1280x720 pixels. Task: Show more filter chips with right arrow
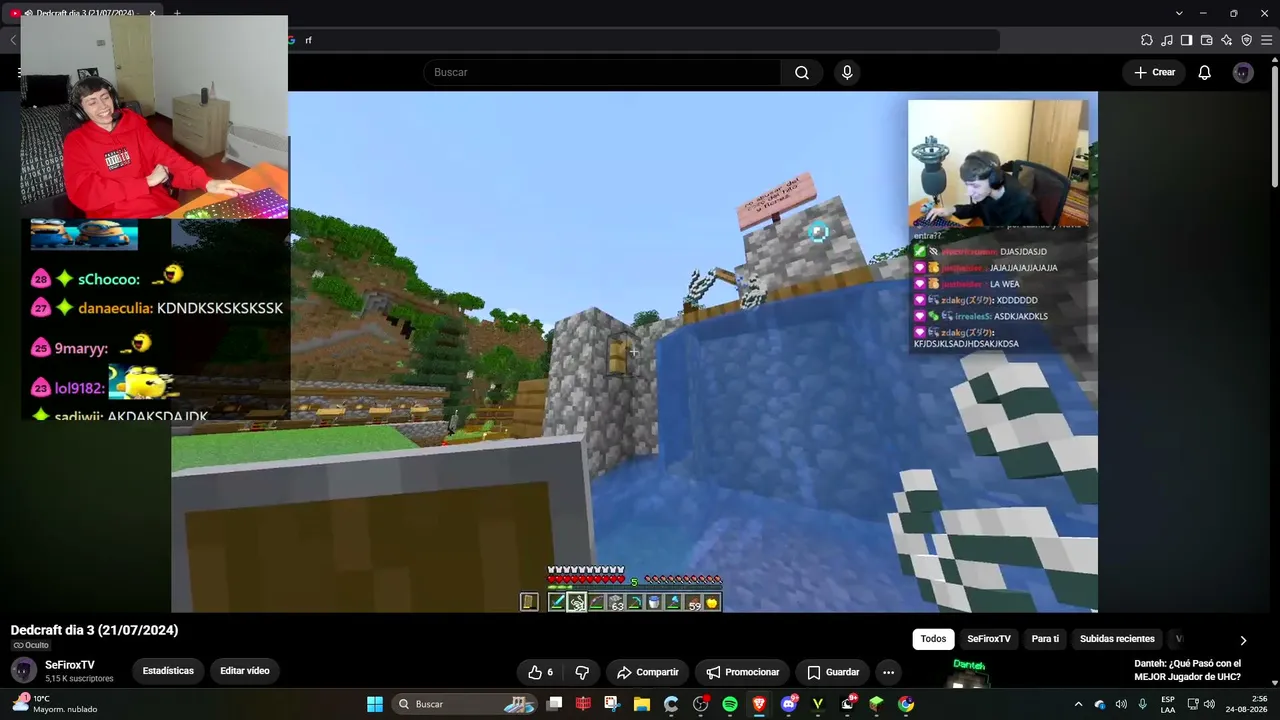point(1243,640)
